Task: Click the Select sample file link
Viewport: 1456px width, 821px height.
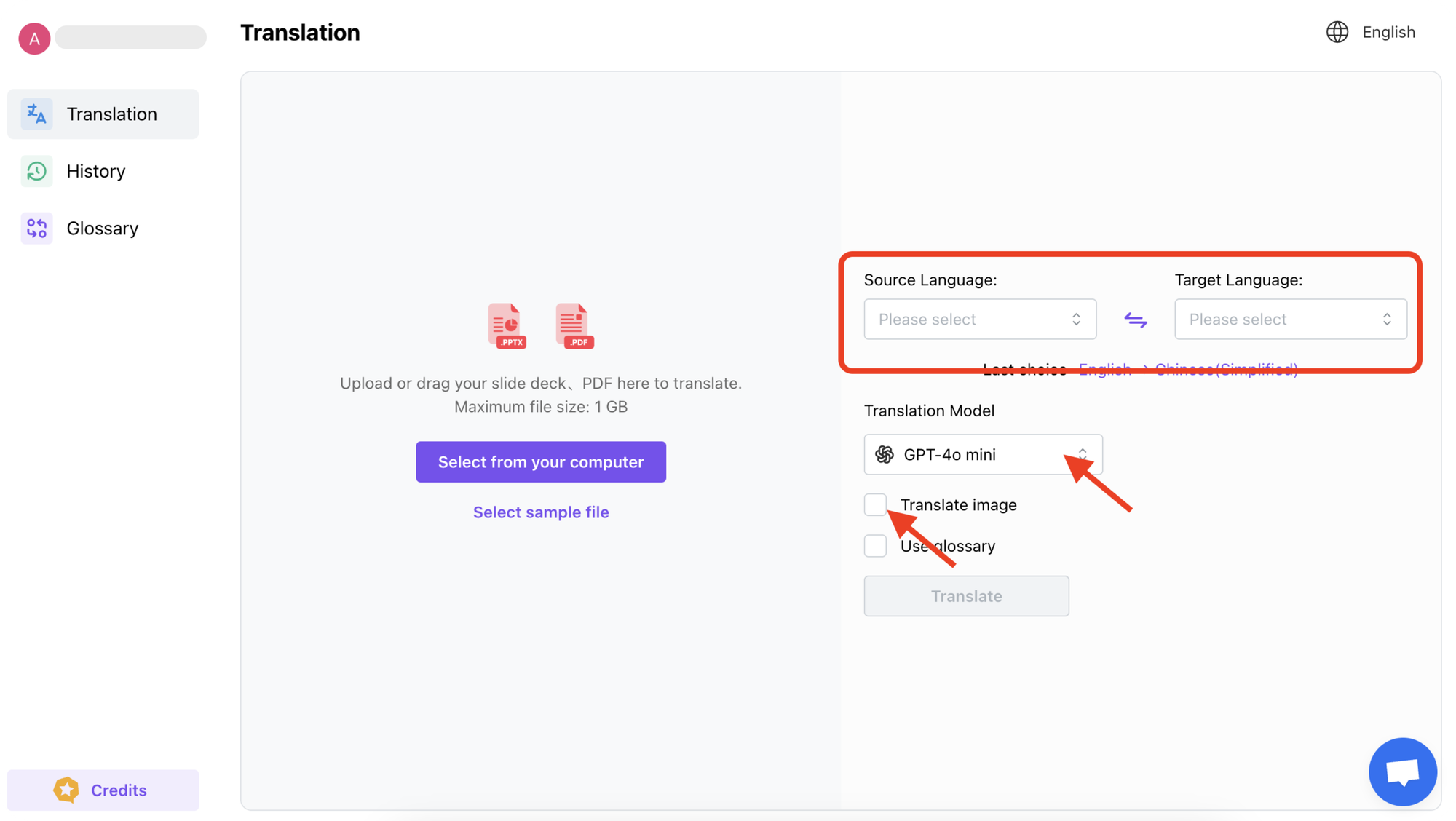Action: [541, 512]
